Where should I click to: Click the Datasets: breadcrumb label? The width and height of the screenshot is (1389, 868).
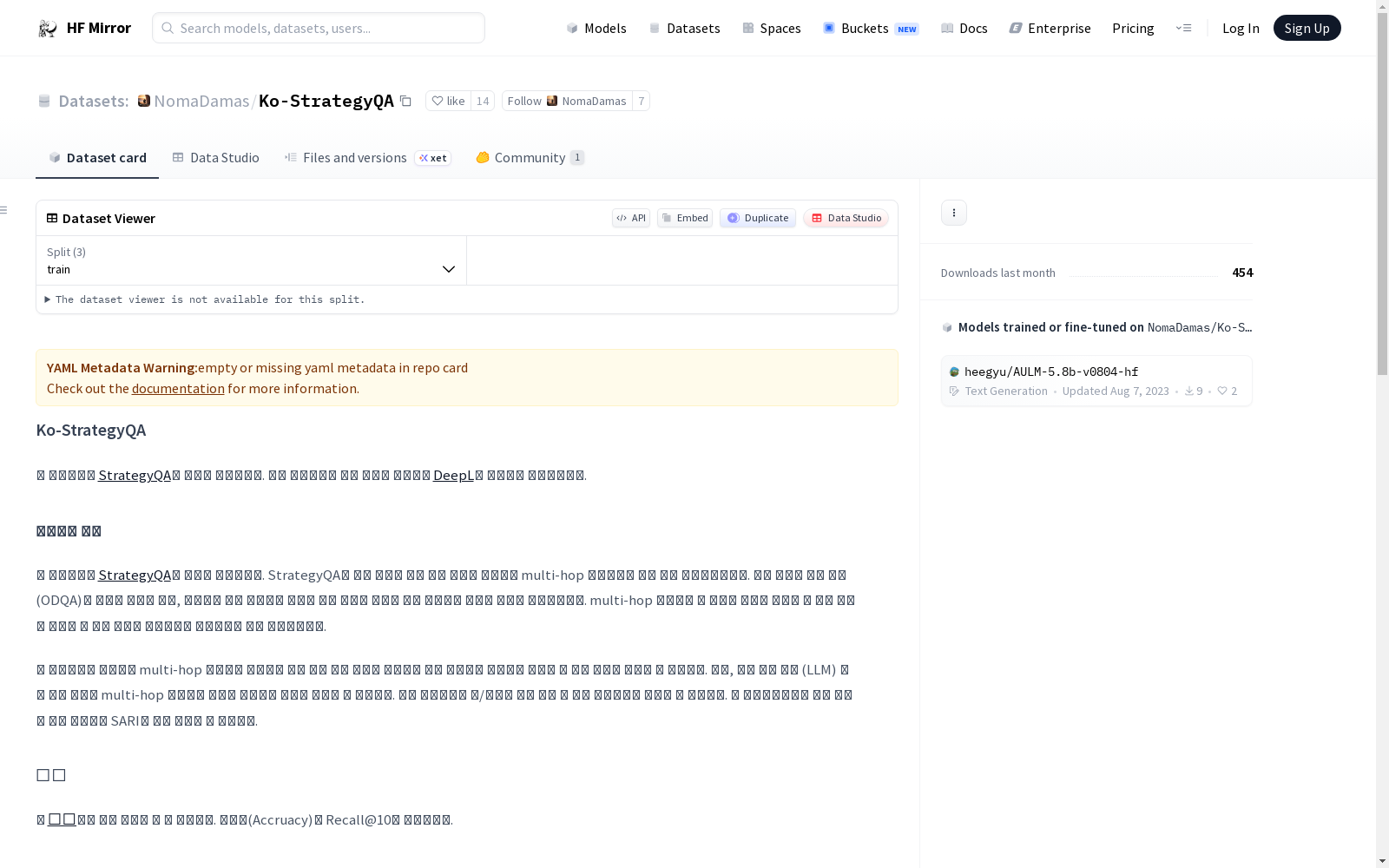[93, 101]
